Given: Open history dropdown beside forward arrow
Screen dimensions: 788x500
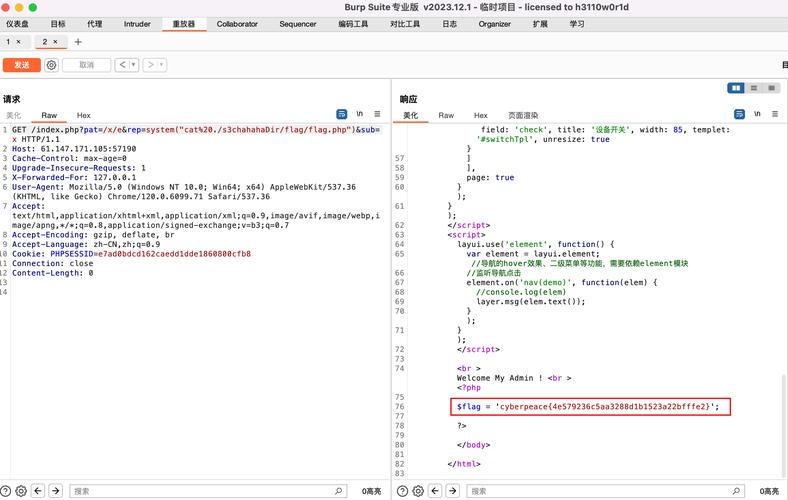Looking at the screenshot, I should point(162,65).
